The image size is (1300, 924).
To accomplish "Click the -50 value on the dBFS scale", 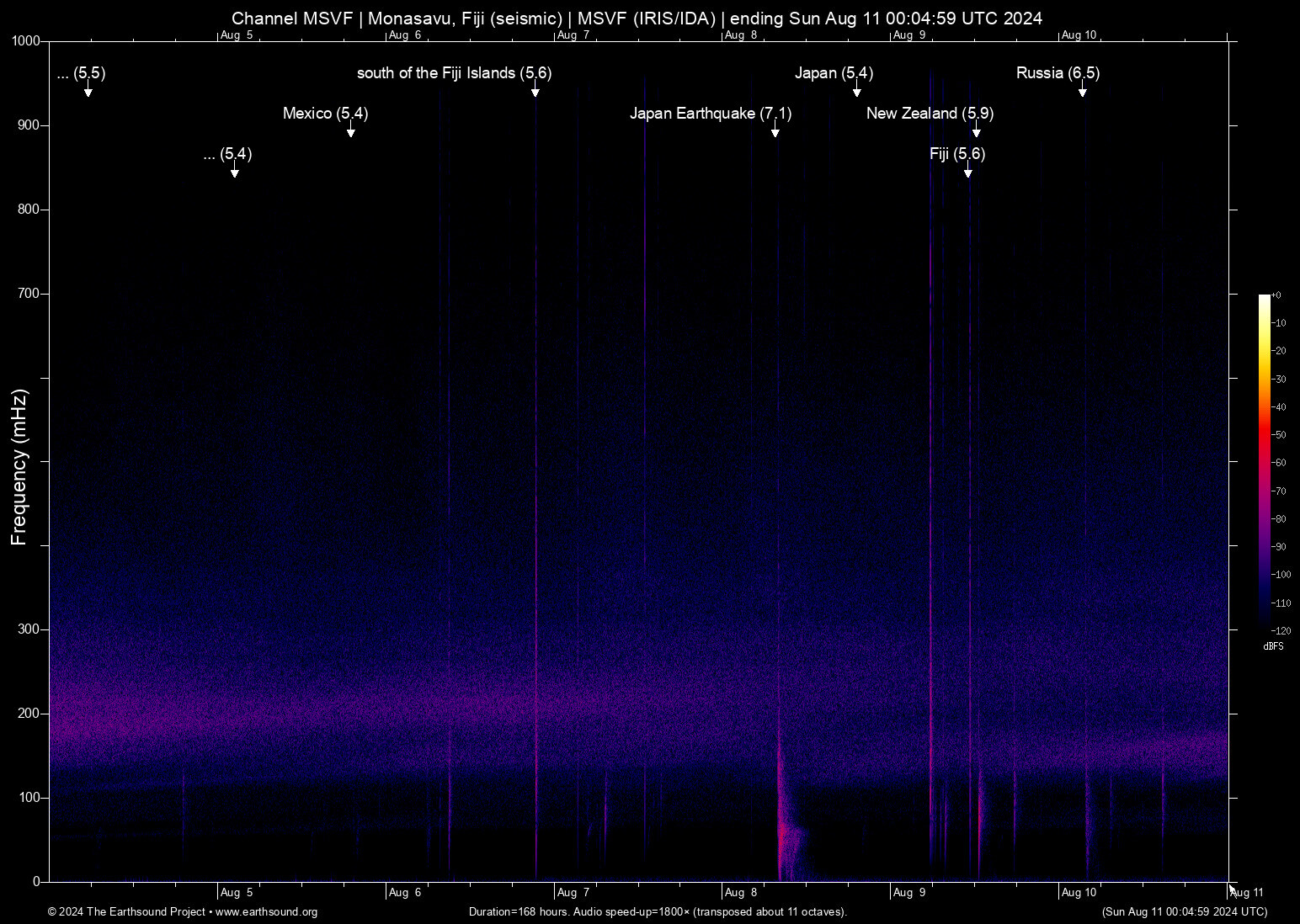I will point(1279,435).
